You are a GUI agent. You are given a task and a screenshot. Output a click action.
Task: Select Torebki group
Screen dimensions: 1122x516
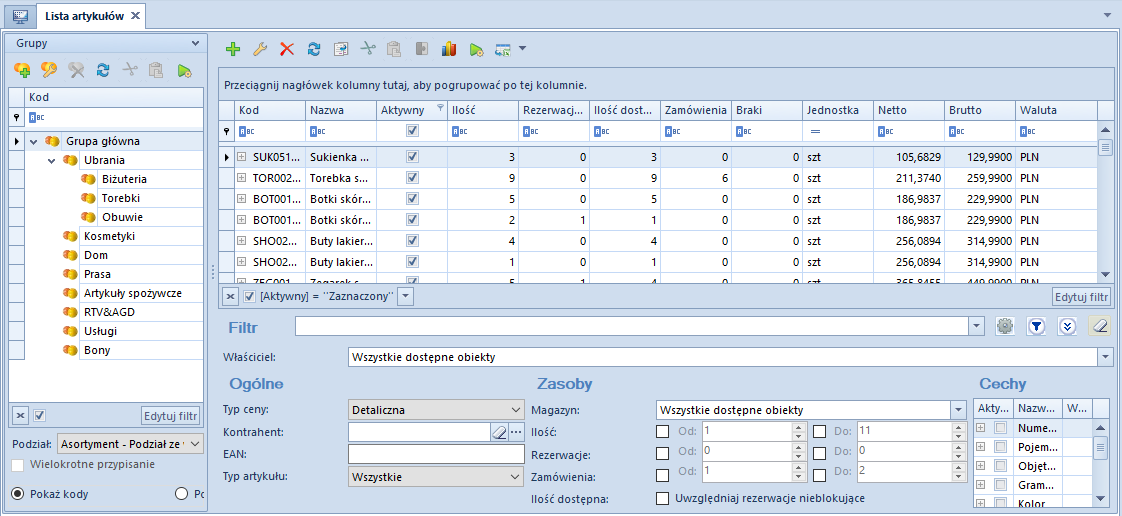(x=120, y=198)
